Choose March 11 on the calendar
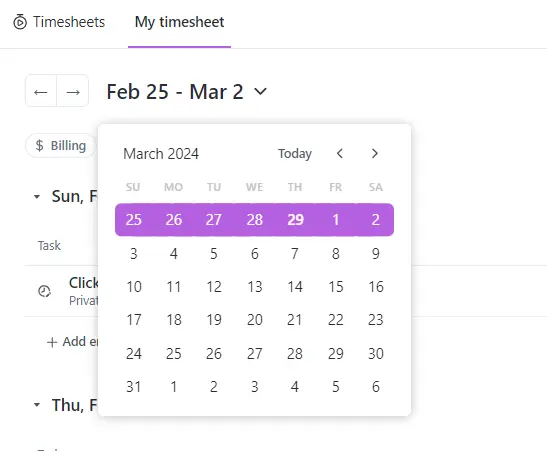 point(174,287)
